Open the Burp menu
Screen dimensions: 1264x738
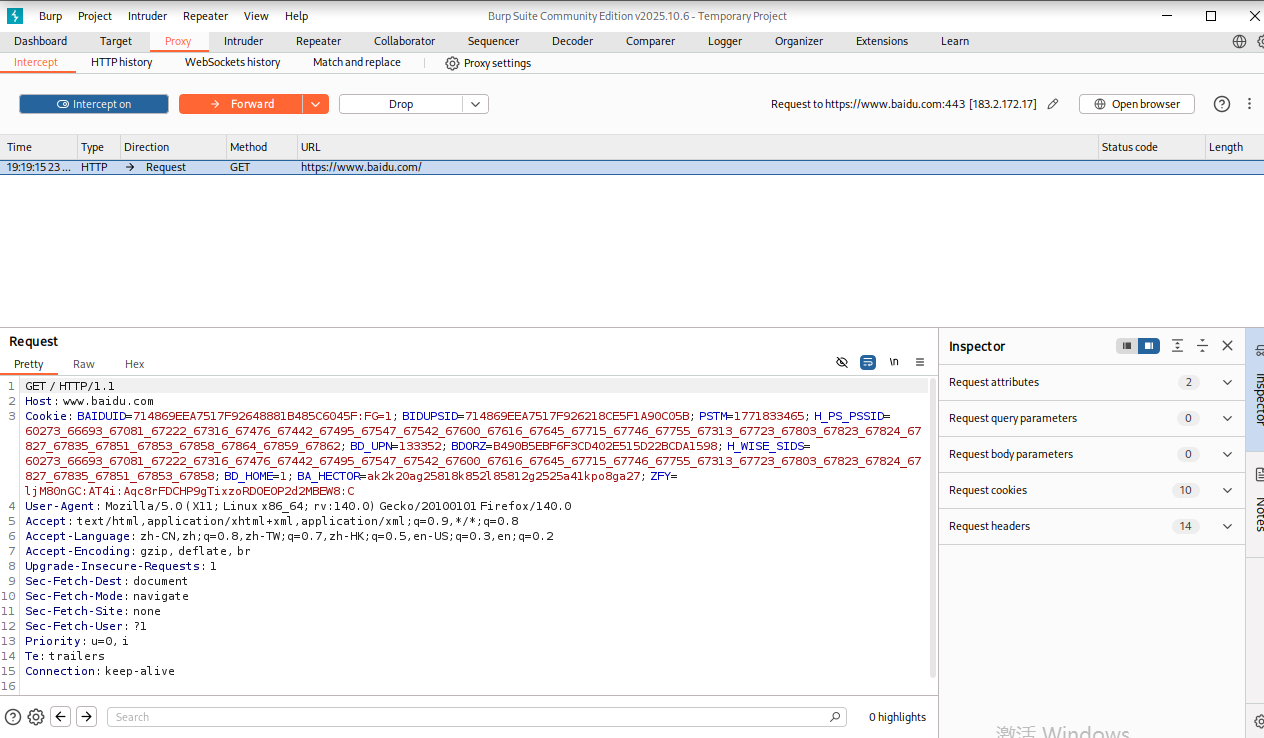[x=50, y=16]
